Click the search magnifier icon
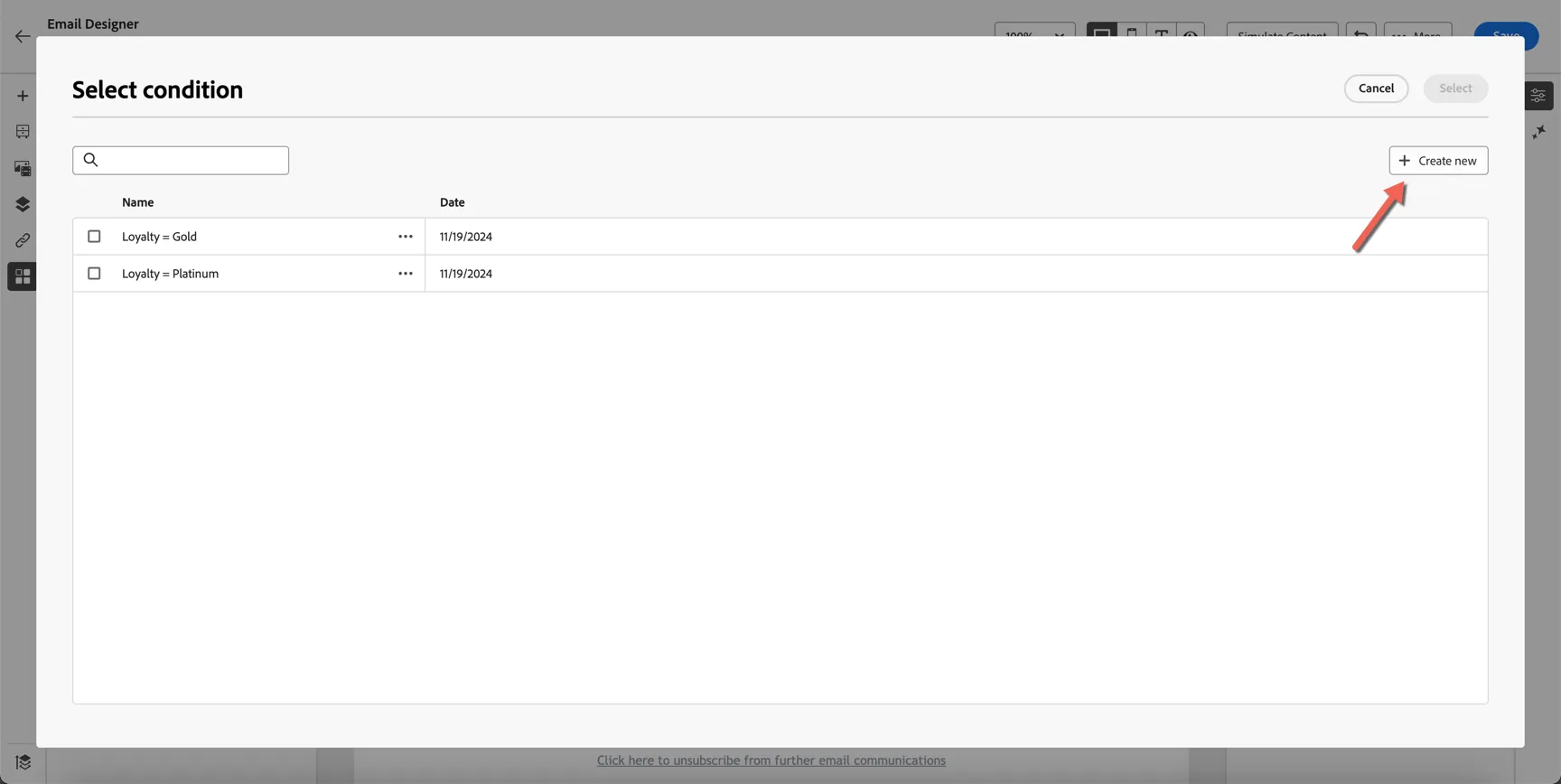Viewport: 1561px width, 784px height. 90,160
